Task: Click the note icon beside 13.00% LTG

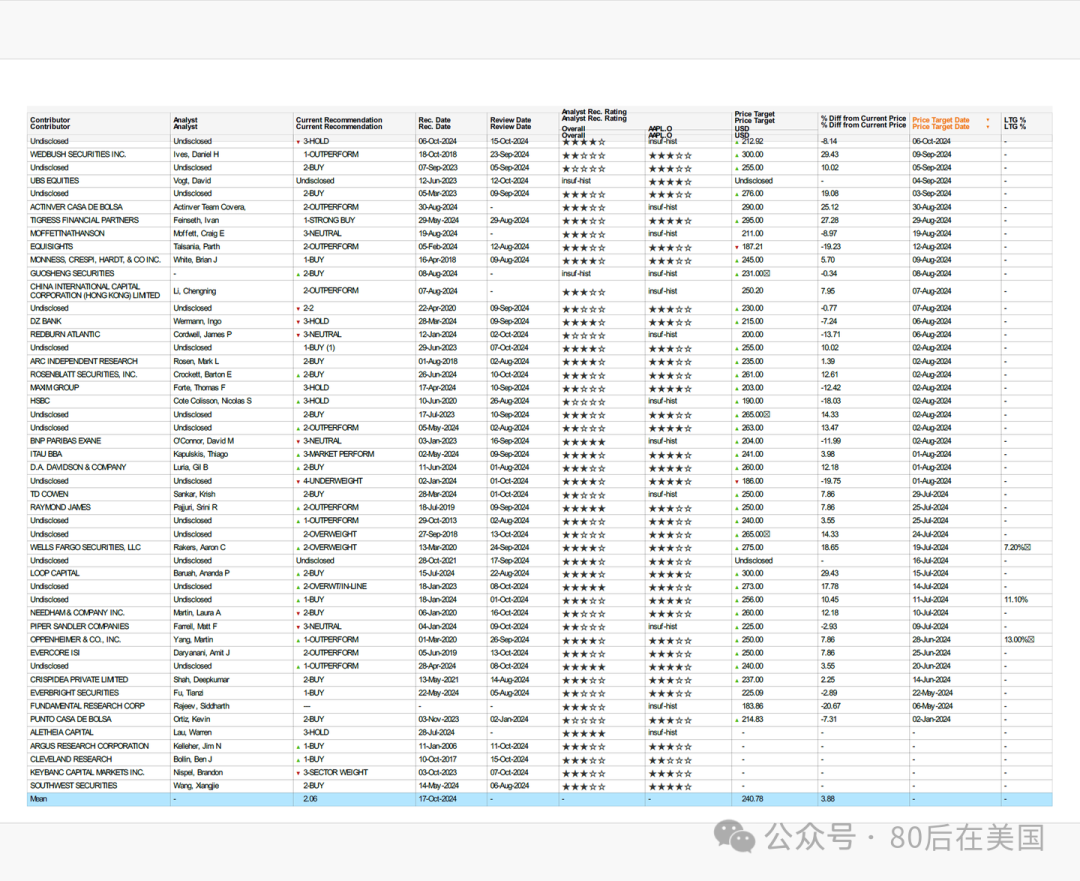Action: click(1030, 640)
